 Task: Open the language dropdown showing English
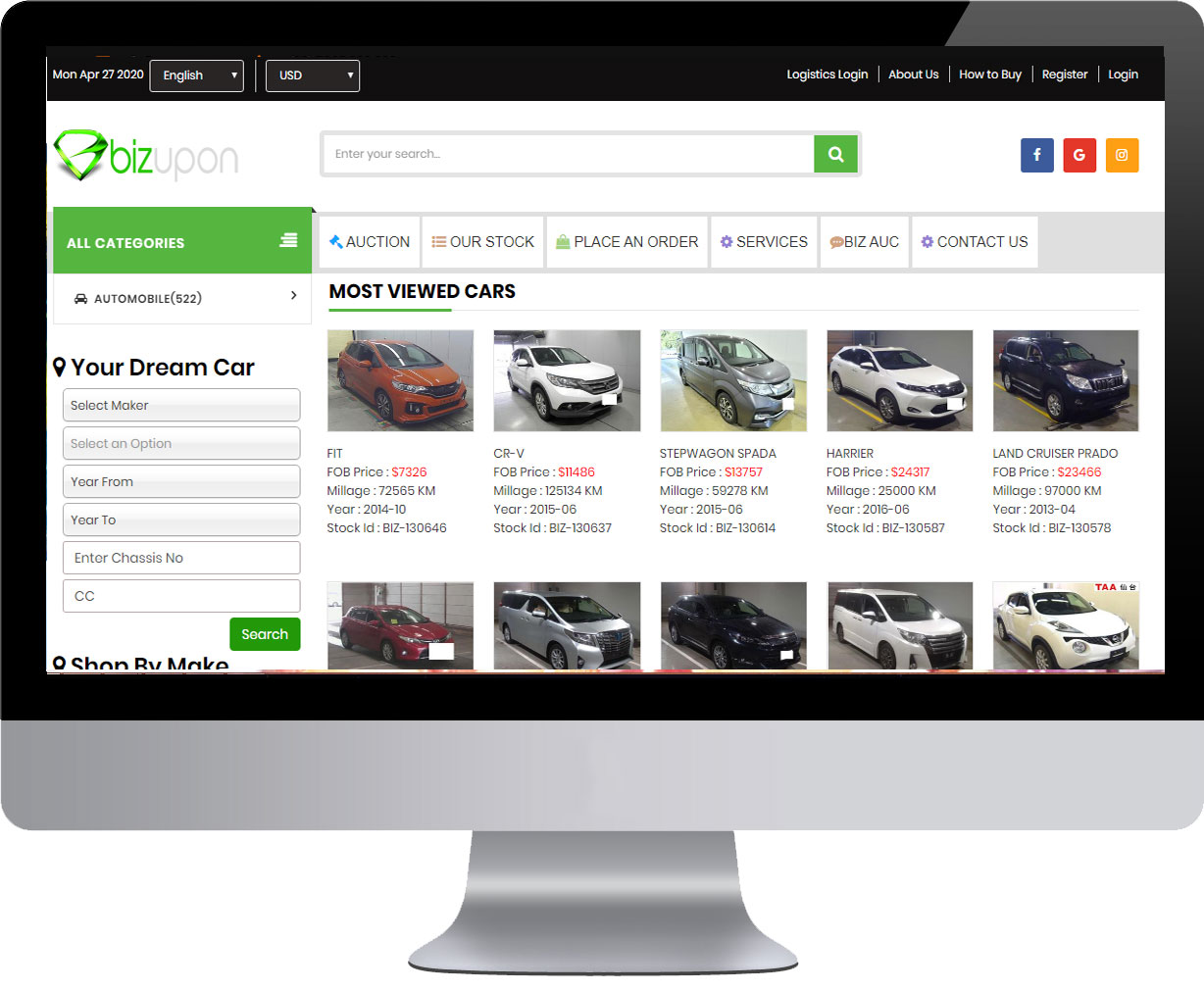(196, 75)
